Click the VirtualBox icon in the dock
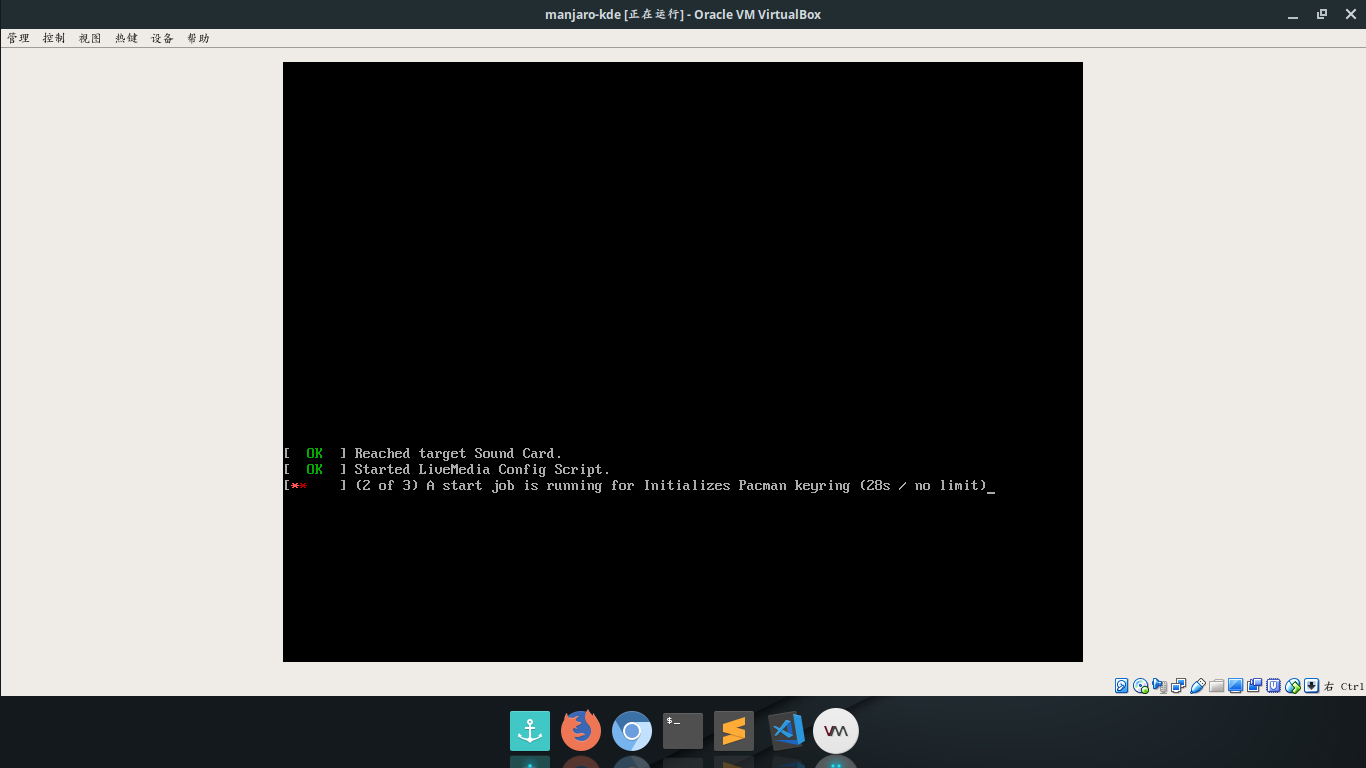 tap(836, 731)
